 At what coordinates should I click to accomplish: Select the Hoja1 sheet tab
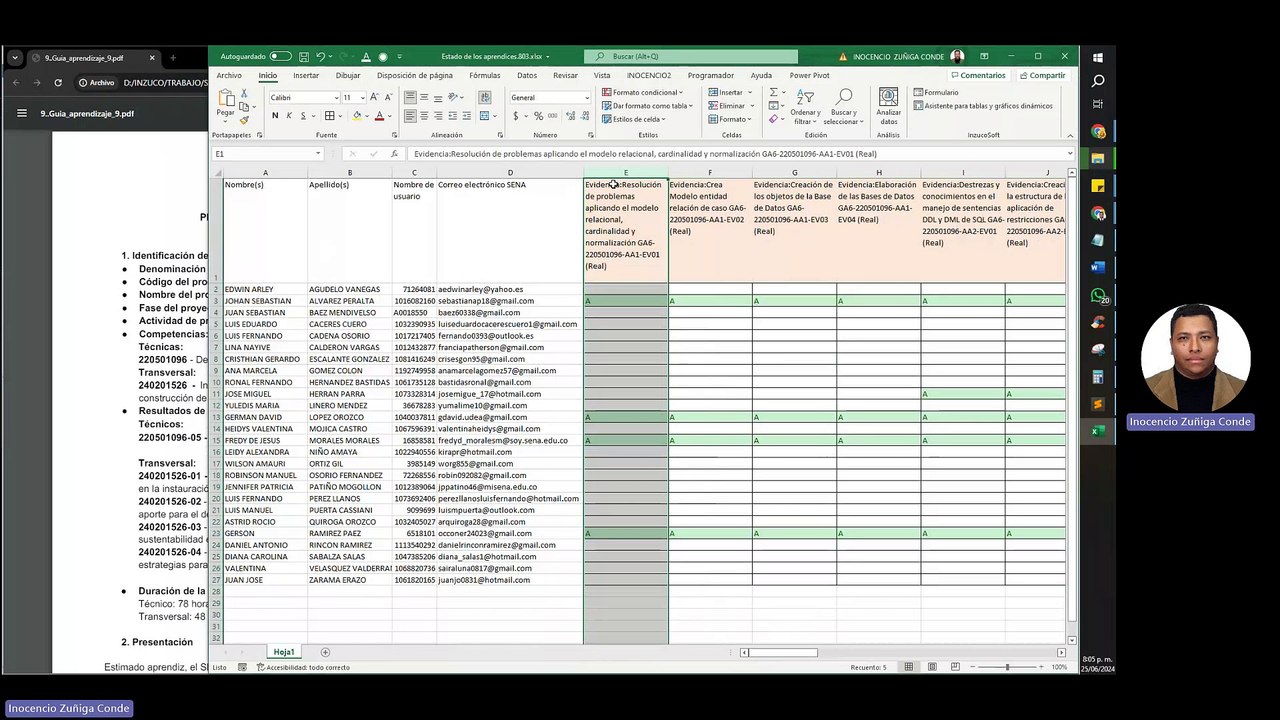pyautogui.click(x=284, y=652)
